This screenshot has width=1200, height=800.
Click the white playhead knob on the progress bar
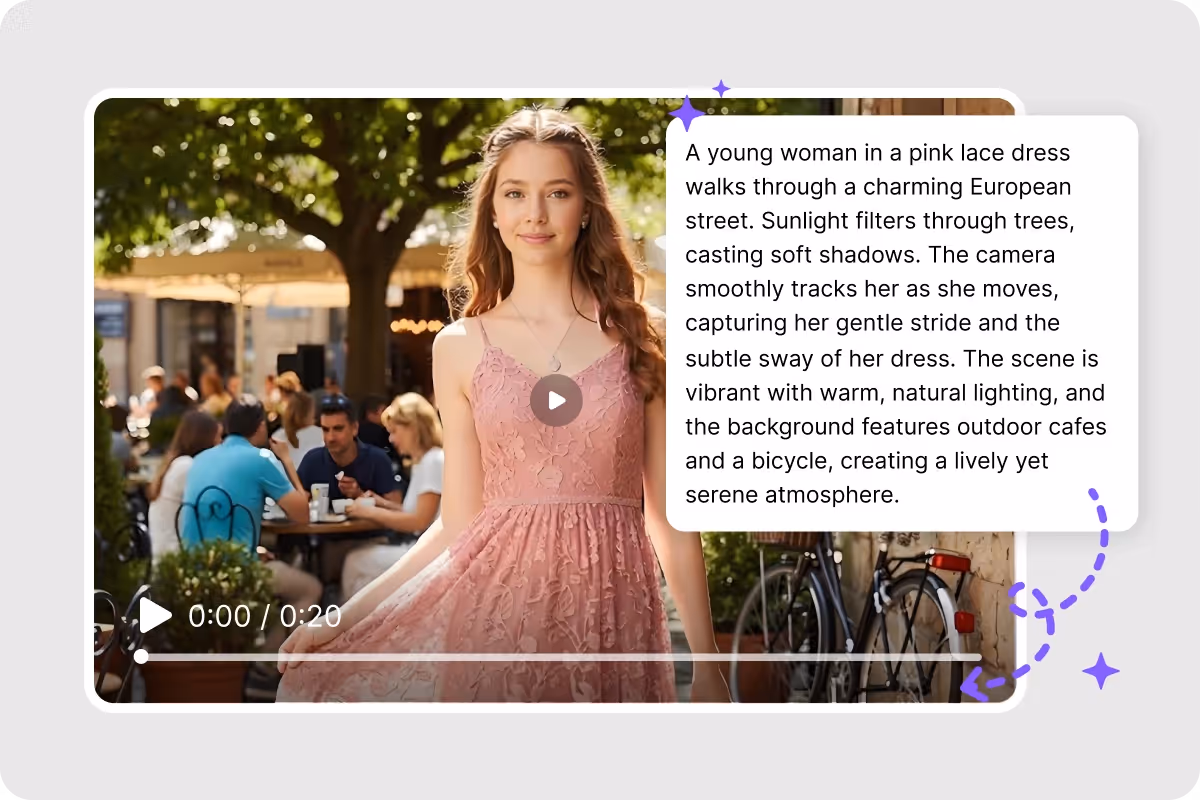click(141, 657)
